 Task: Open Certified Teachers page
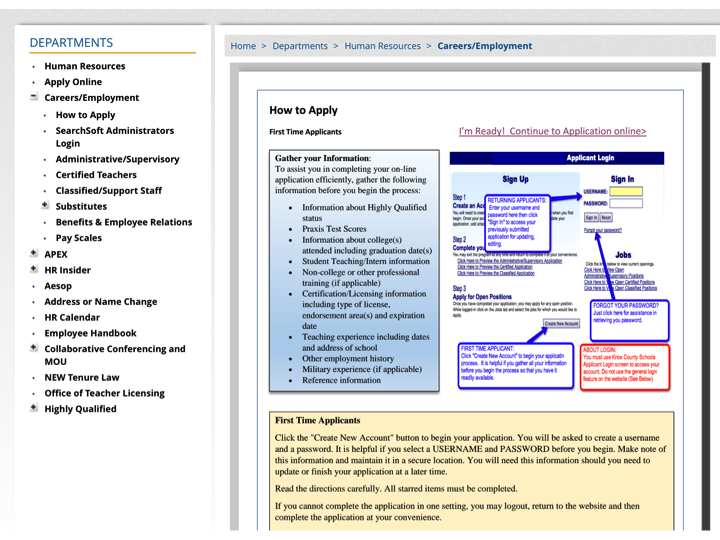click(x=96, y=175)
